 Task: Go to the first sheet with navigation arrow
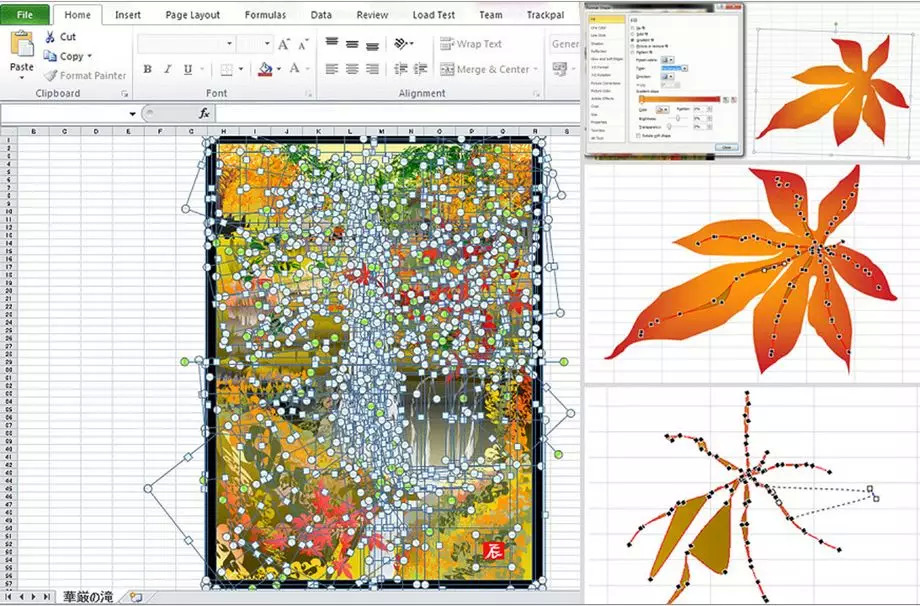9,597
